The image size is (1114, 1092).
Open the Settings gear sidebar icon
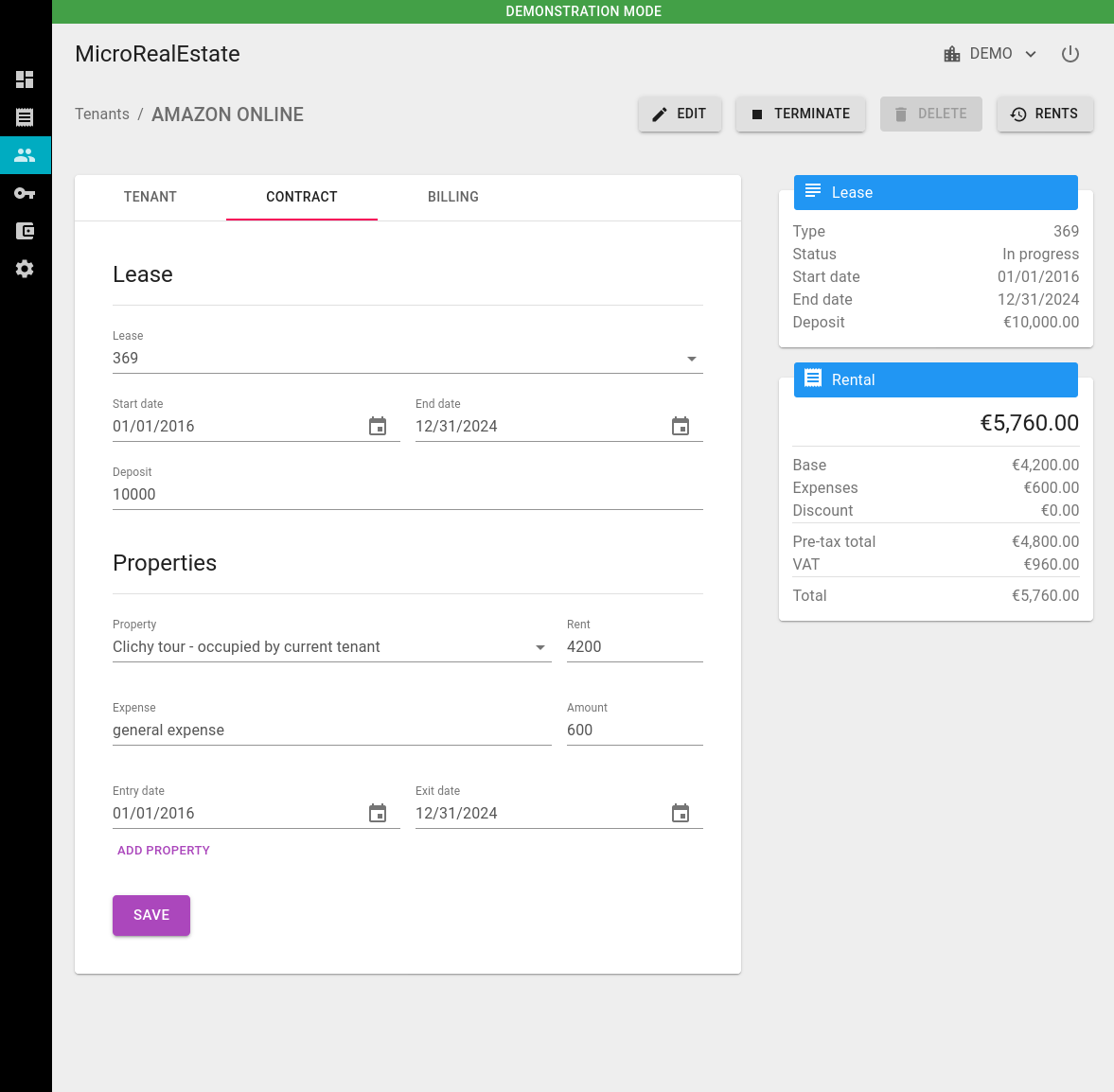click(25, 269)
